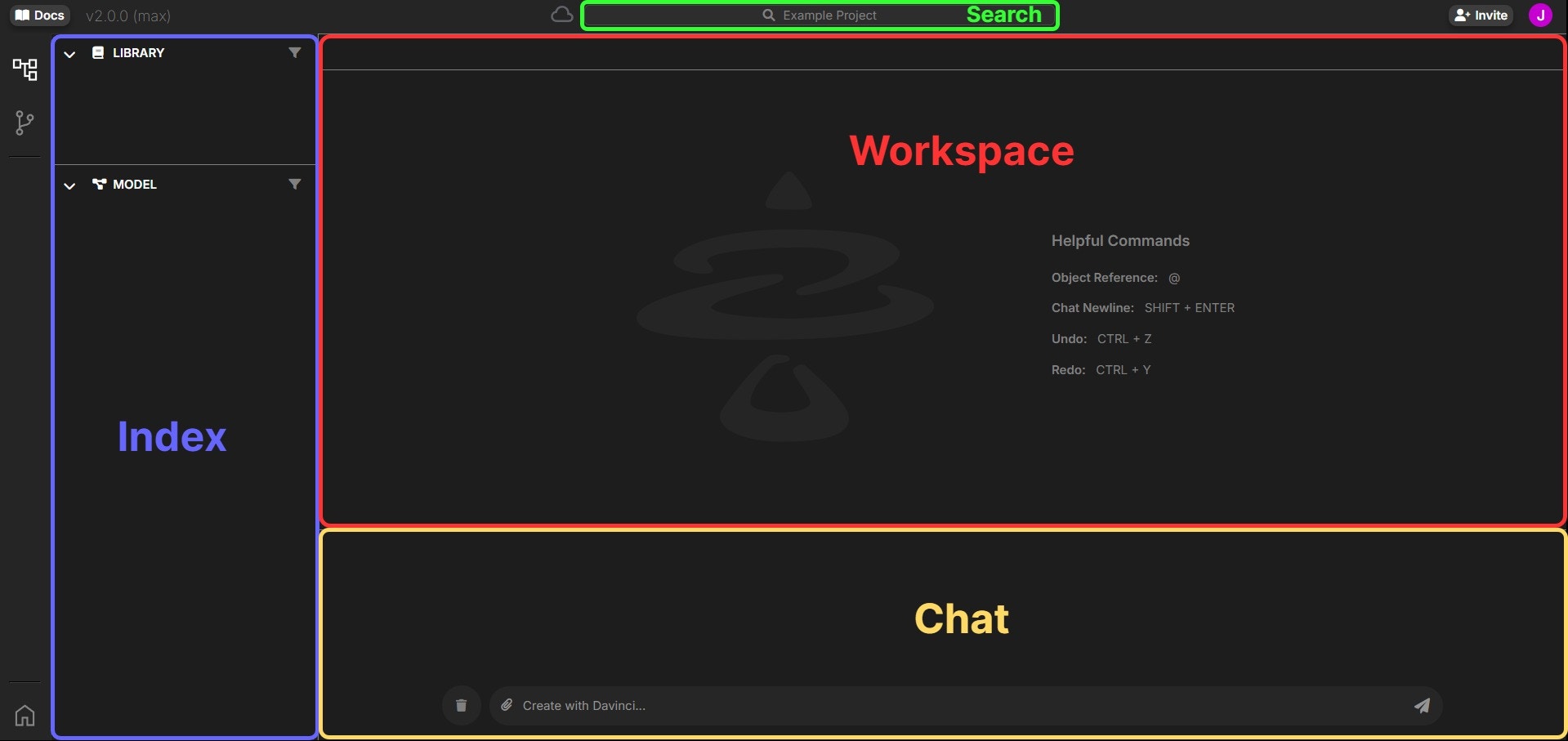Click the Object Reference: @ line
Viewport: 1568px width, 741px height.
1115,278
